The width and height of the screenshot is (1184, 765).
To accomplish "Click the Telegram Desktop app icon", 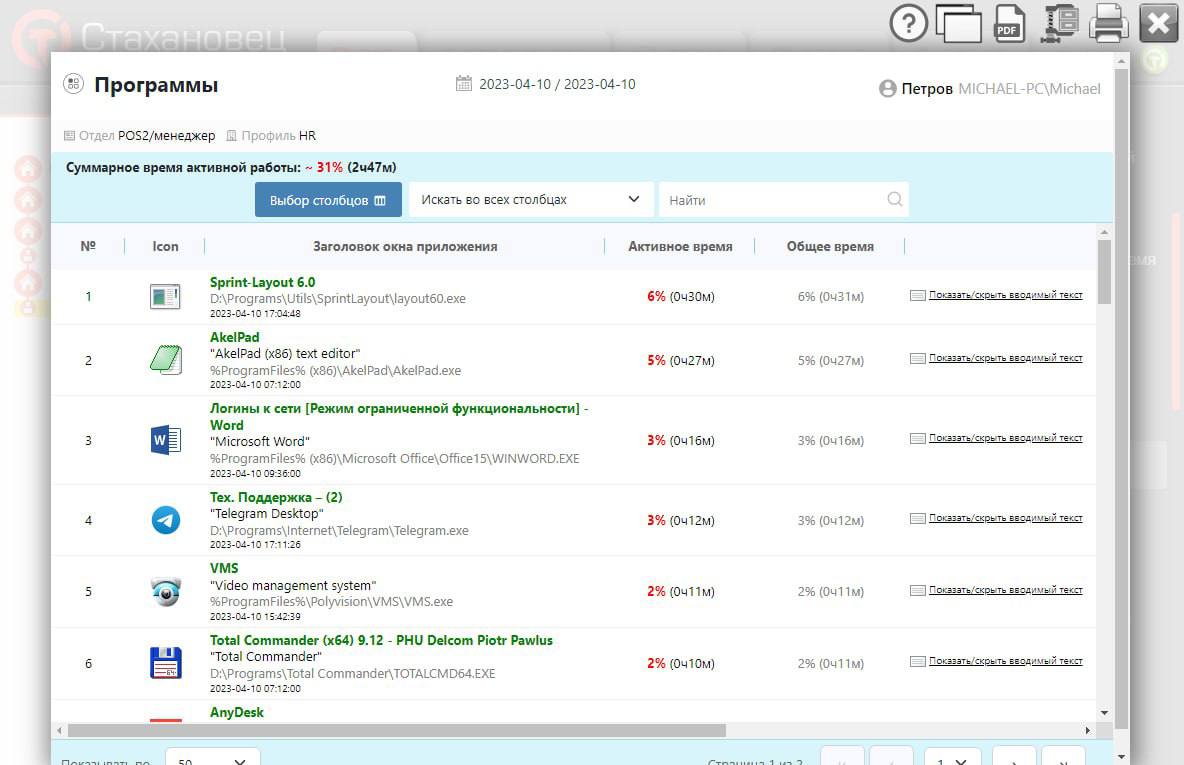I will 165,520.
